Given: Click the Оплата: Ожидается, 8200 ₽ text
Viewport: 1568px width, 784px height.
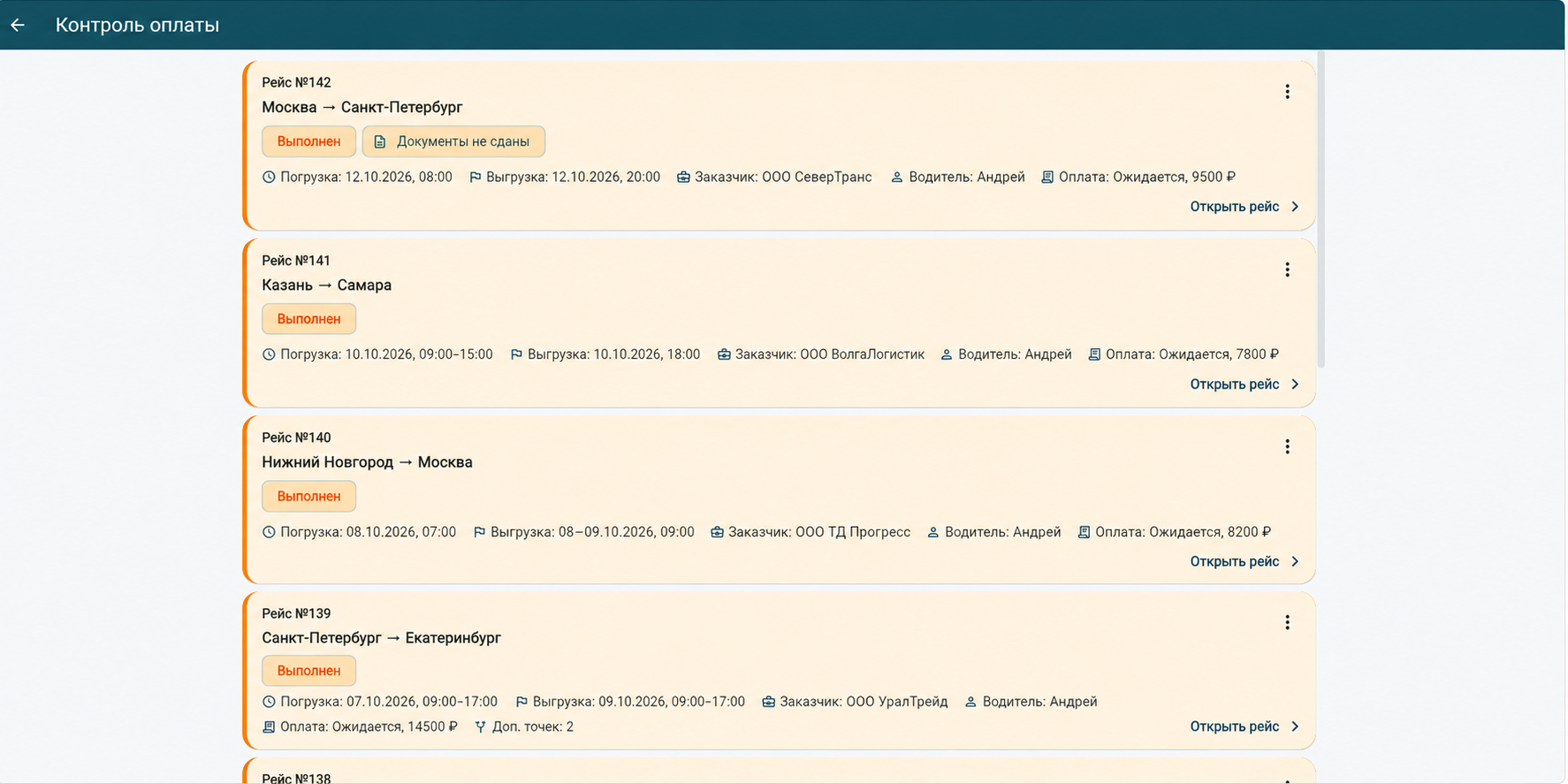Looking at the screenshot, I should pyautogui.click(x=1184, y=532).
